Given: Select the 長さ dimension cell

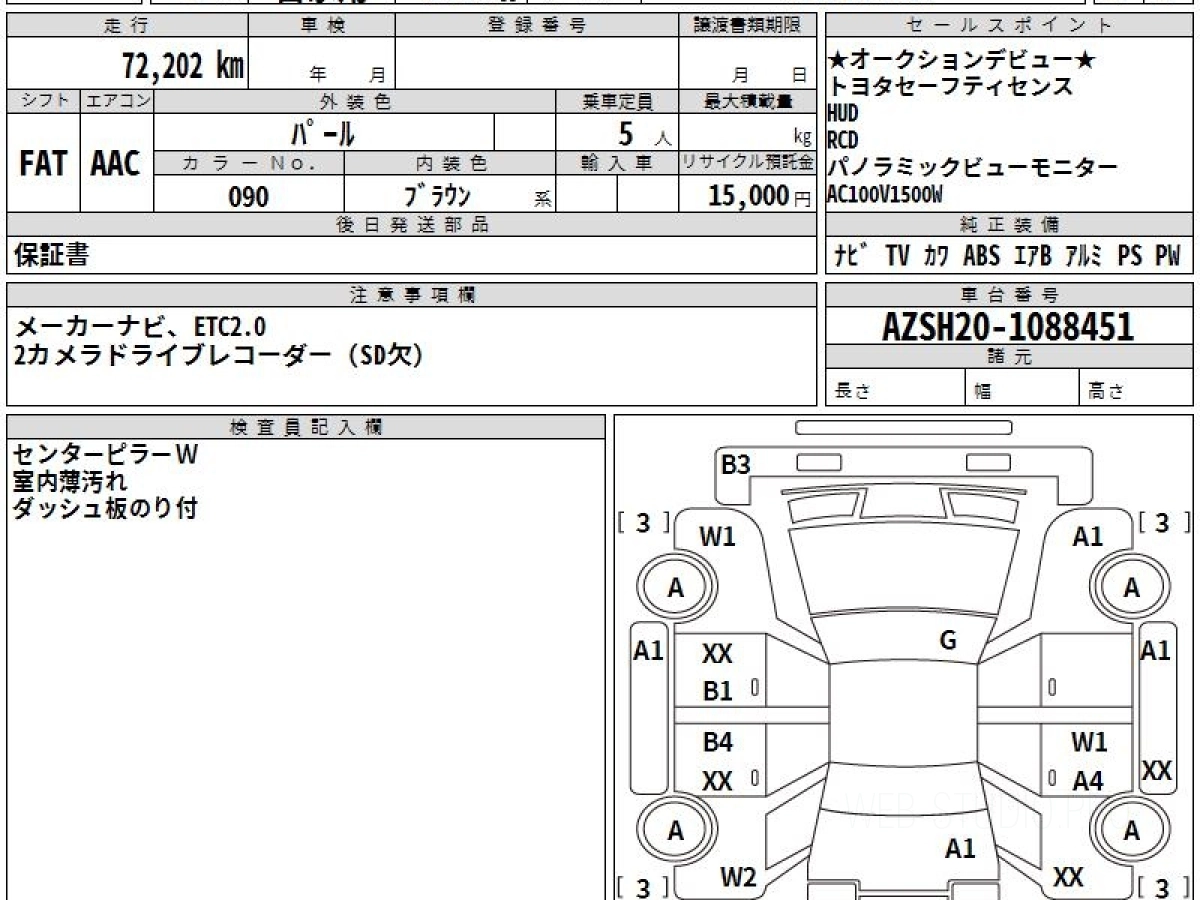Looking at the screenshot, I should coord(896,388).
